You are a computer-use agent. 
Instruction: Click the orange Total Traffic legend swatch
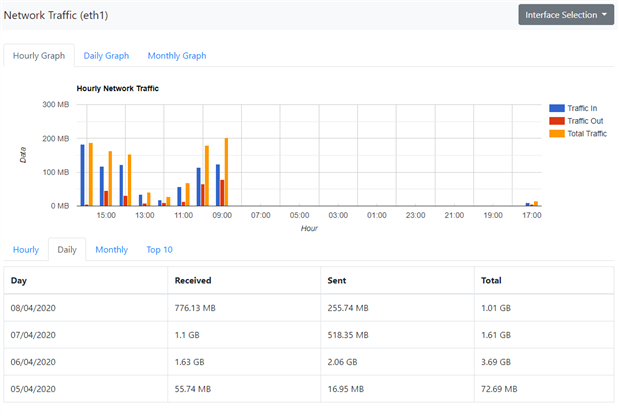(556, 133)
